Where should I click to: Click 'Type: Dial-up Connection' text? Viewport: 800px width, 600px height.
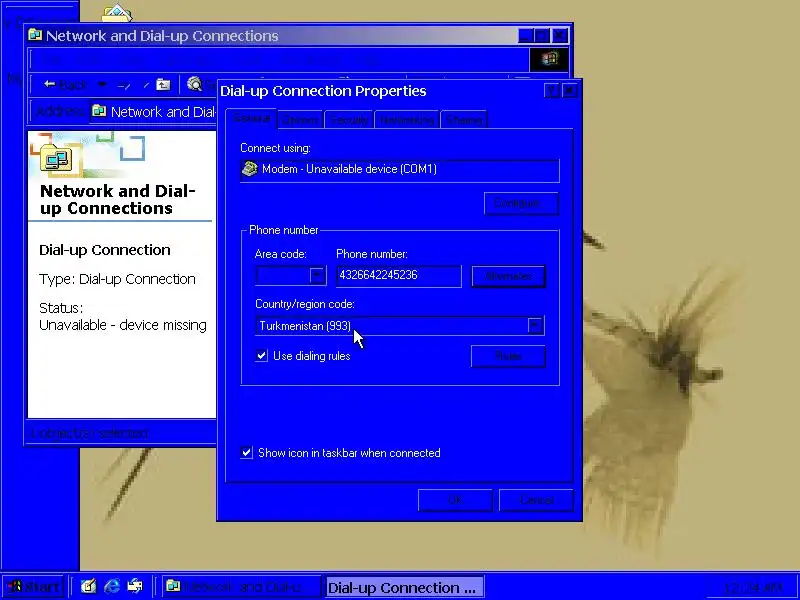117,279
